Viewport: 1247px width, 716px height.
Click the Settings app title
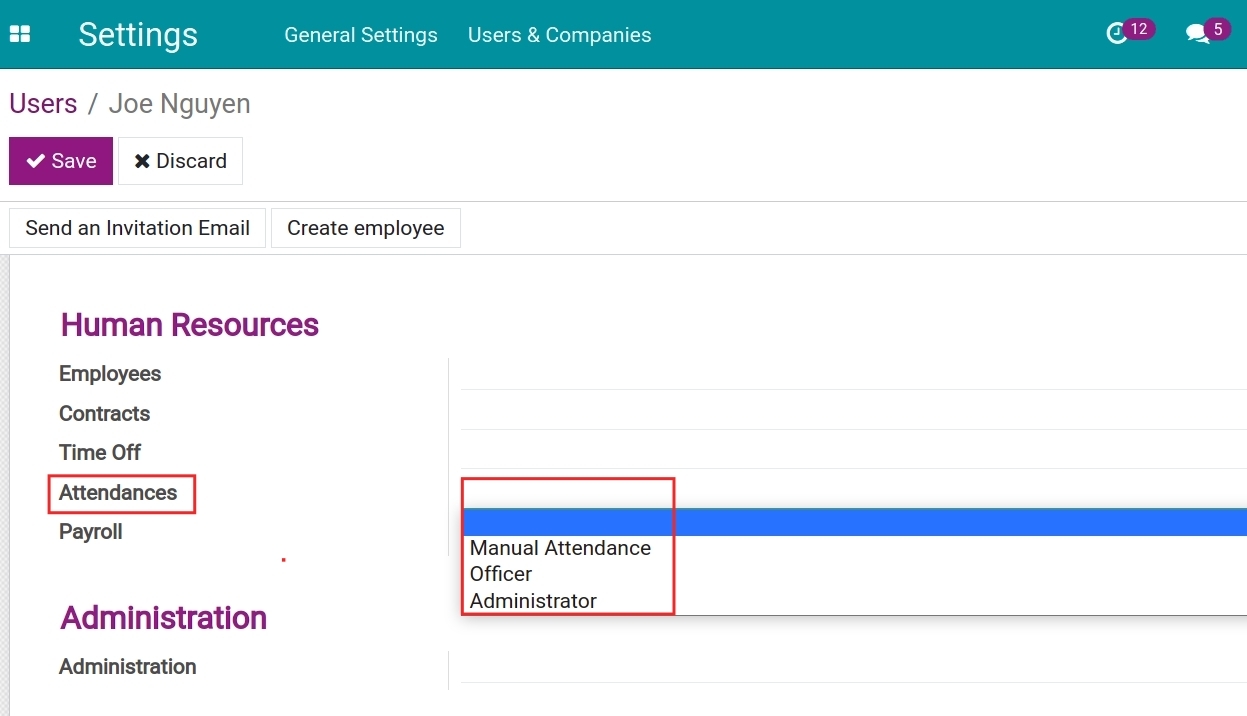point(138,35)
